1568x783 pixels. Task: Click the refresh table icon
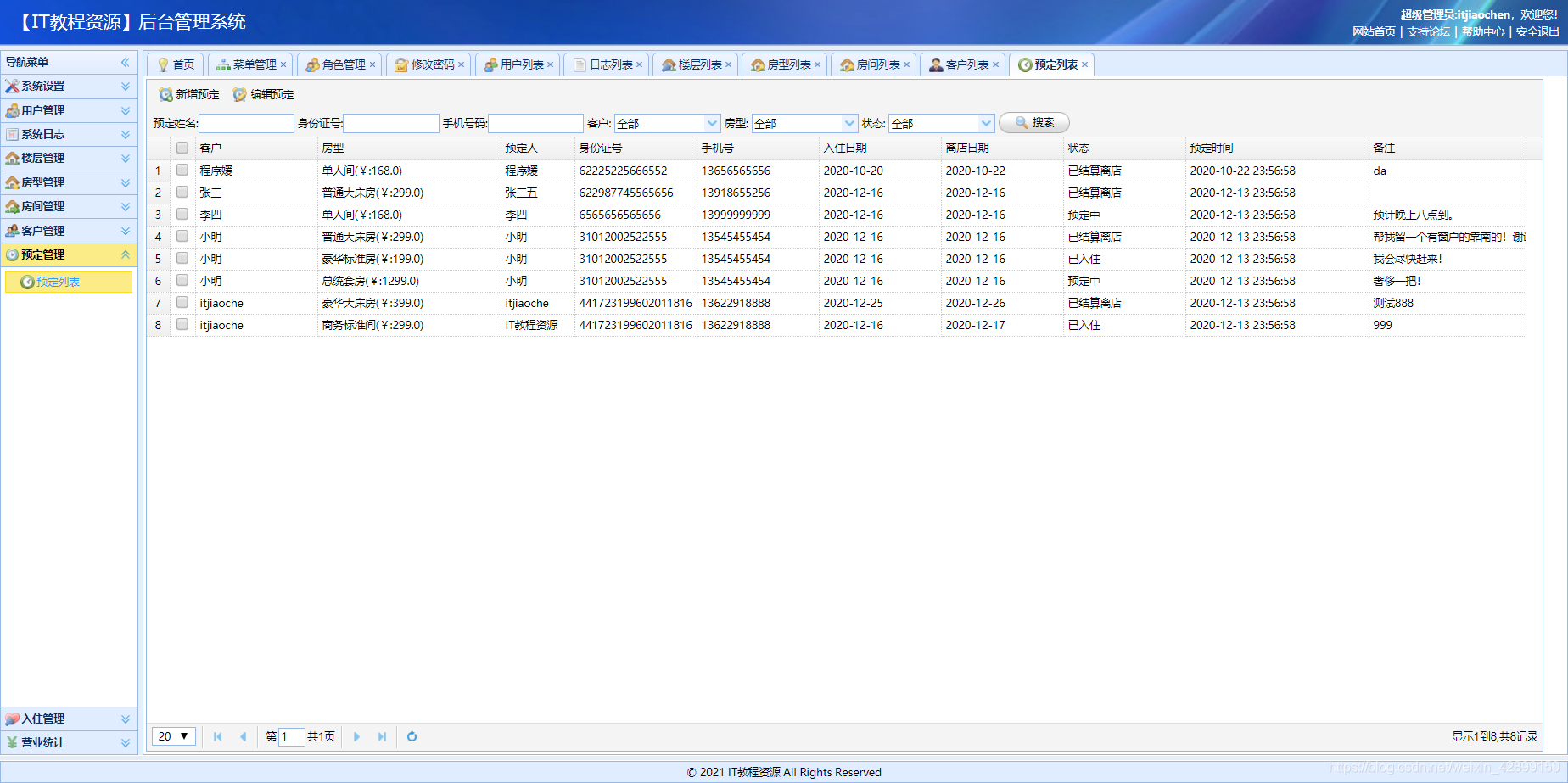[412, 736]
